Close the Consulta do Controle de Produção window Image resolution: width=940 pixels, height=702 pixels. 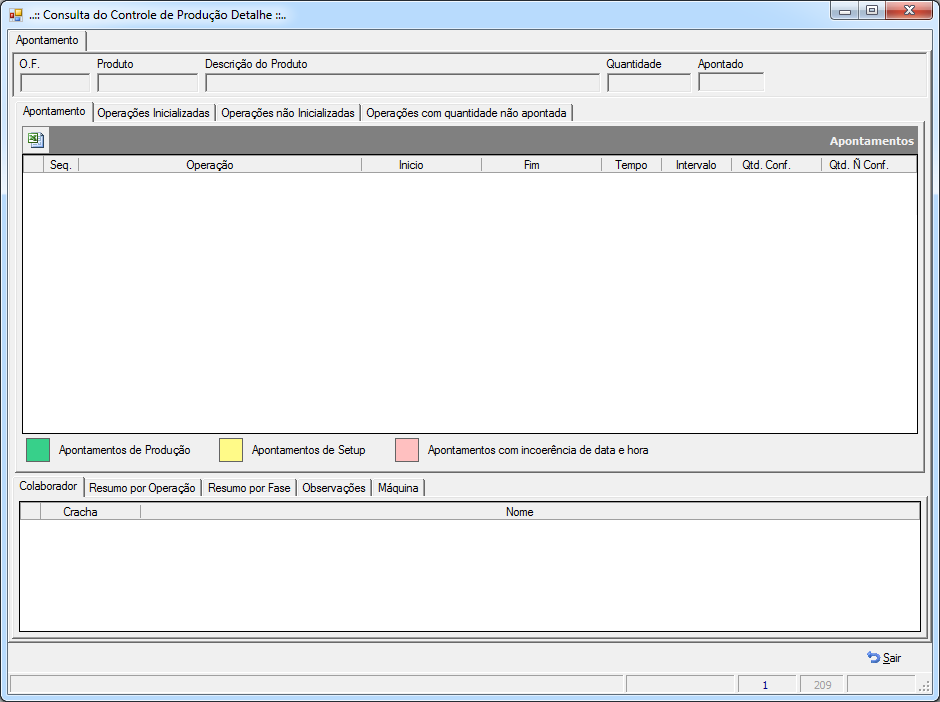coord(909,11)
